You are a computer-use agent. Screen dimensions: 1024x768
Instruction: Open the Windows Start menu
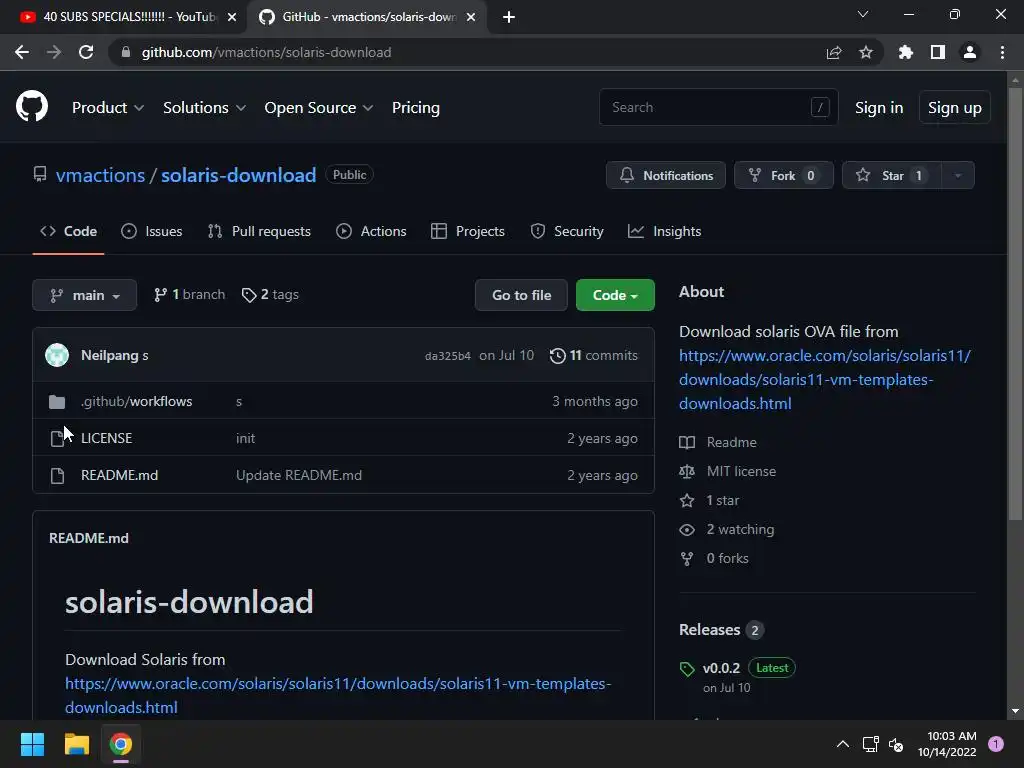(32, 744)
